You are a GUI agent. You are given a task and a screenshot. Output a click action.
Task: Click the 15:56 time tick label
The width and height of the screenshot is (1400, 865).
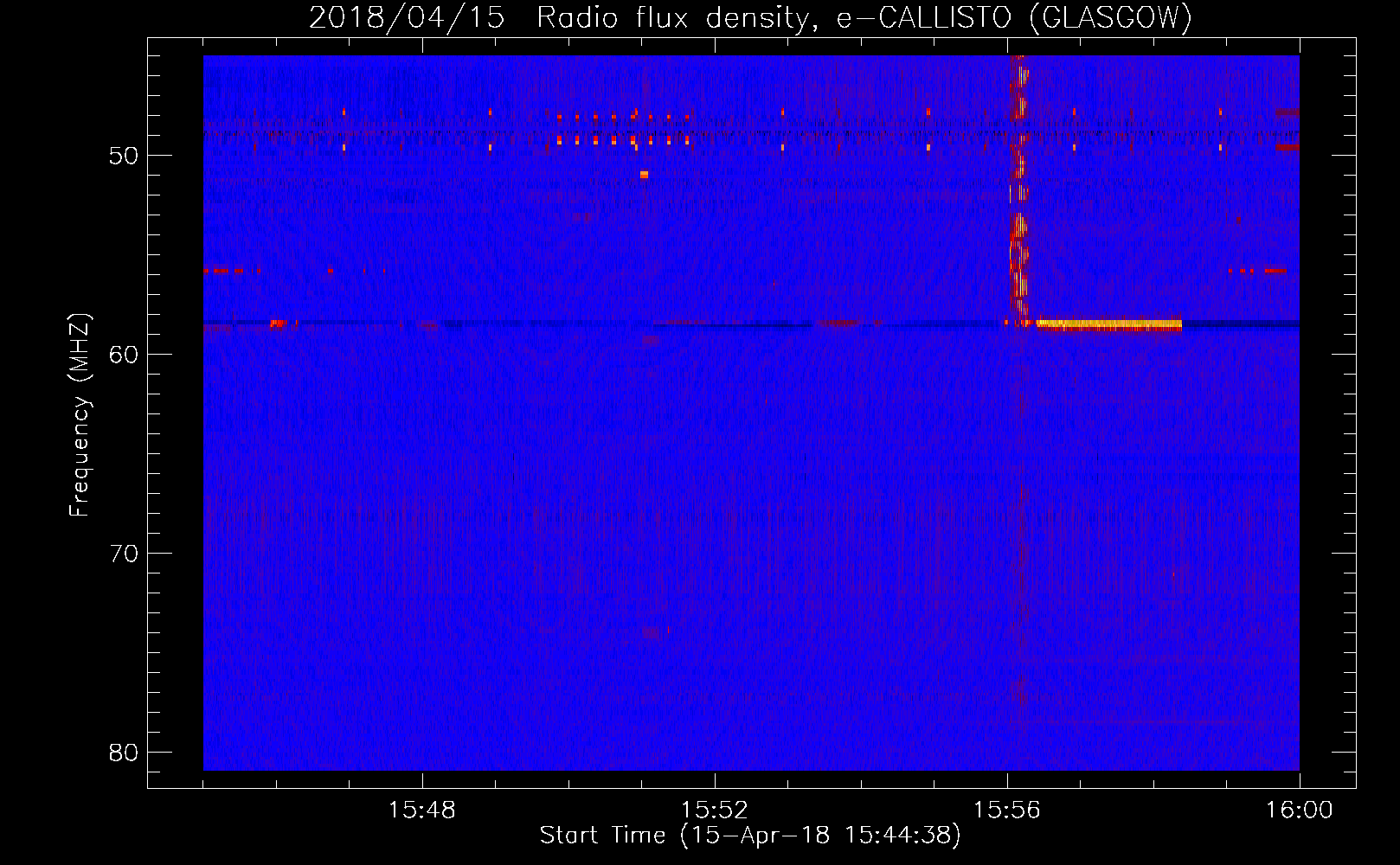pyautogui.click(x=1007, y=811)
